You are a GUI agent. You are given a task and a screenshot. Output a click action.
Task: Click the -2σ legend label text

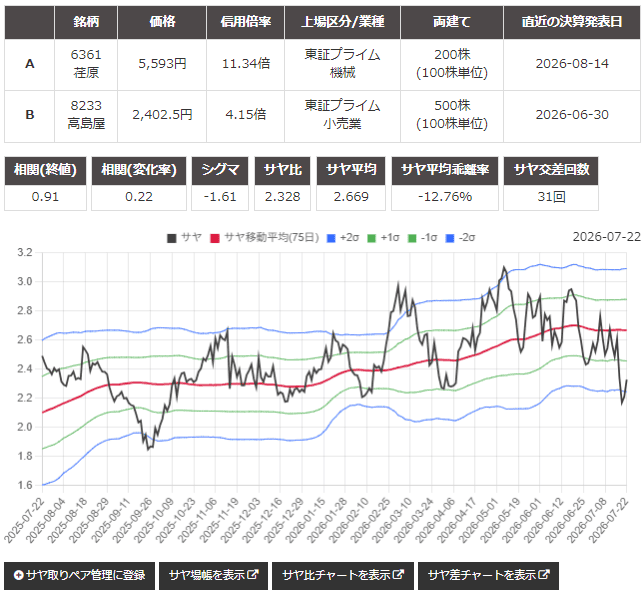pyautogui.click(x=467, y=237)
